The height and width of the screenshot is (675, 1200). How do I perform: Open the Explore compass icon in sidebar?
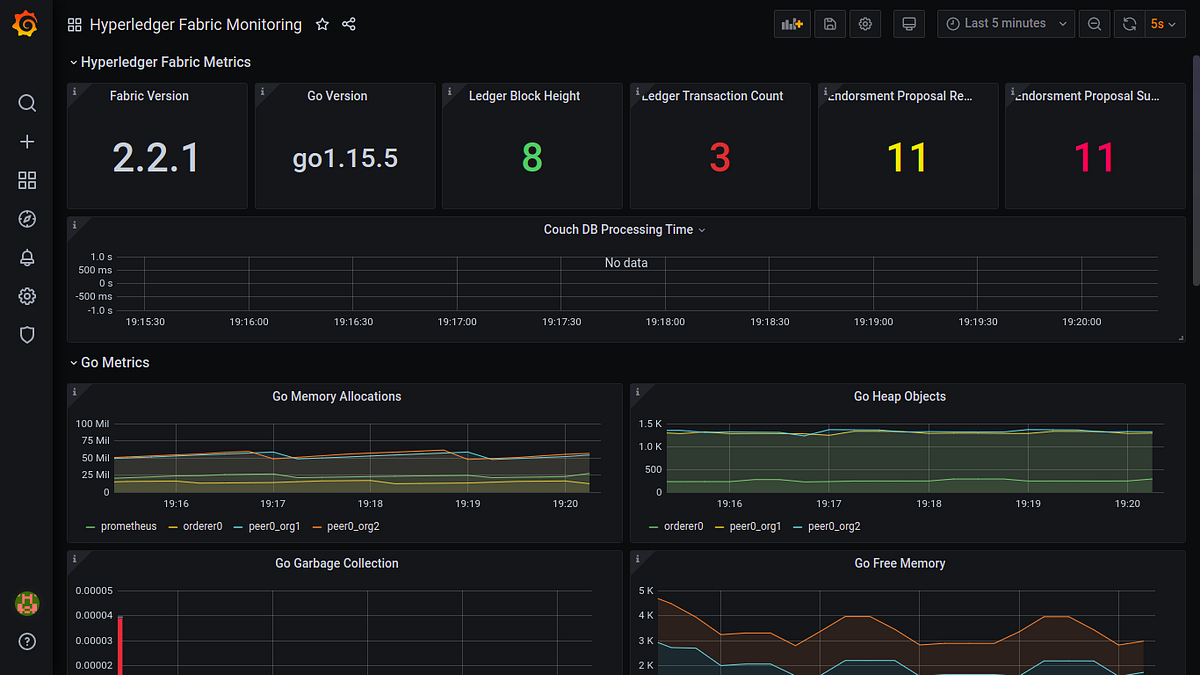tap(27, 218)
